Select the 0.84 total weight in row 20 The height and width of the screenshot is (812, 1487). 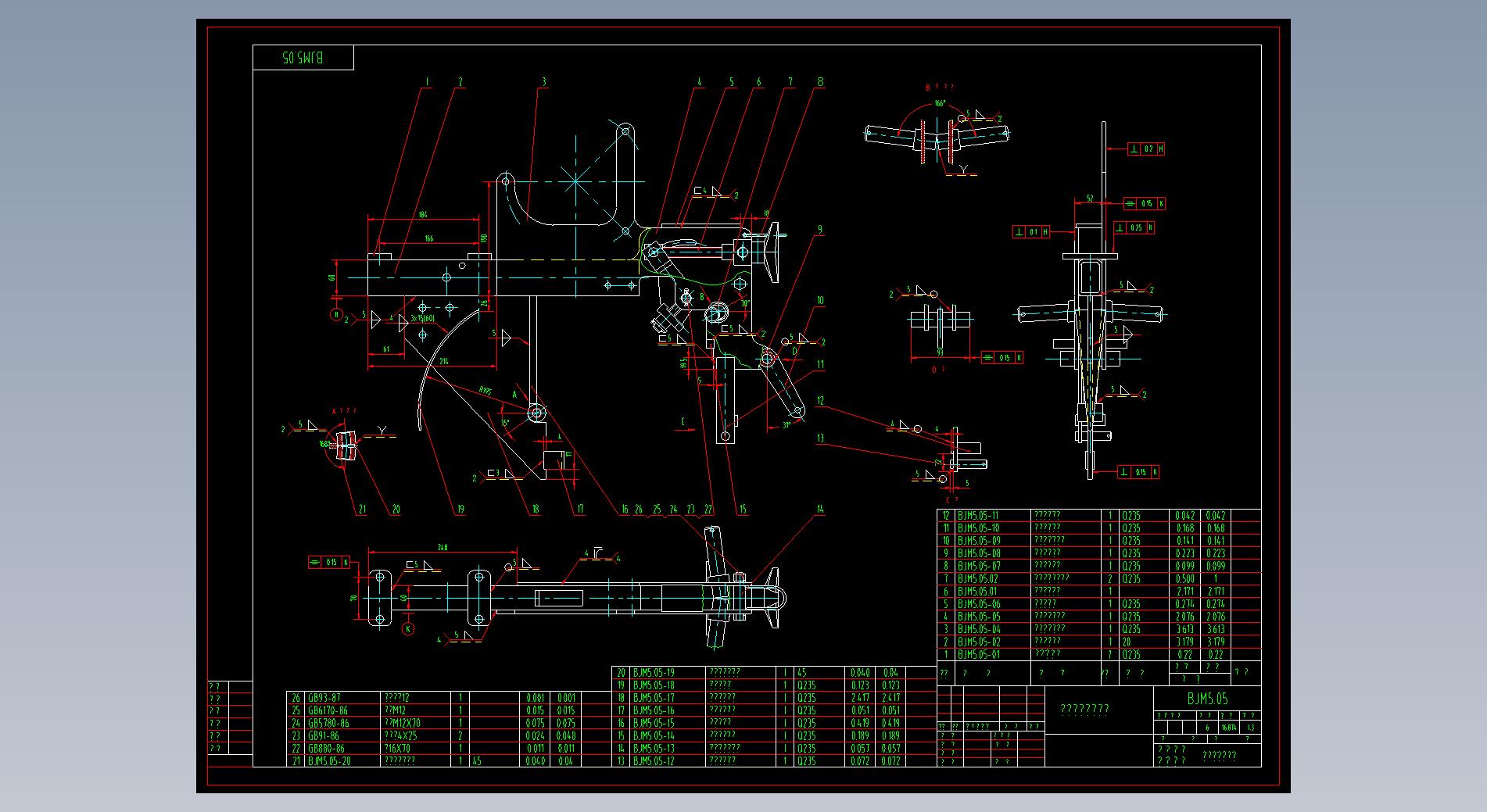[890, 672]
